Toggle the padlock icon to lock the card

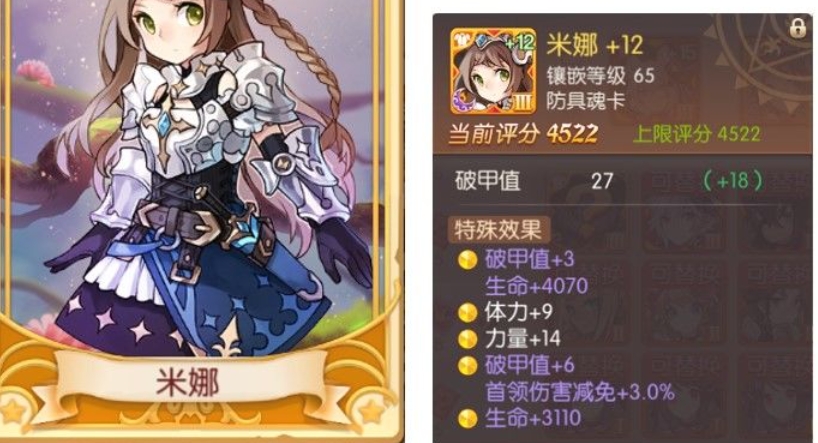point(797,29)
